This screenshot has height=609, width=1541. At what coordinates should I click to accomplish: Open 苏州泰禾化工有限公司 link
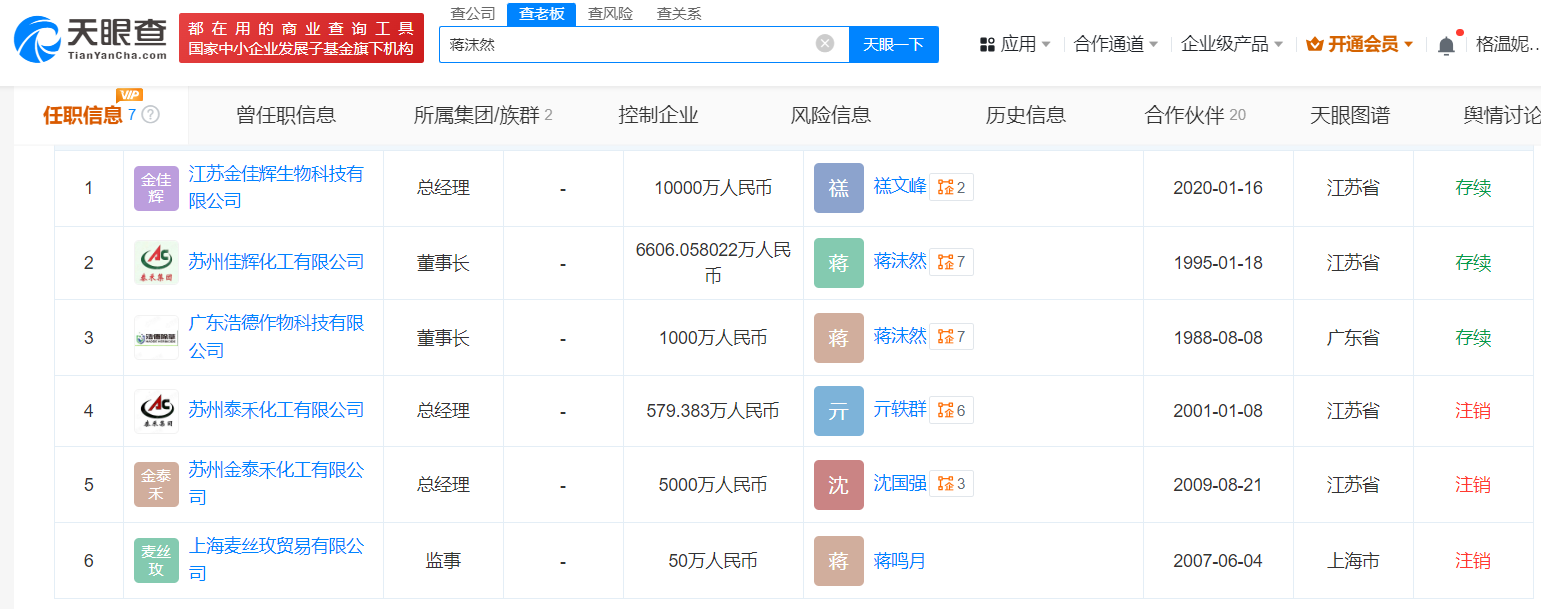(276, 410)
